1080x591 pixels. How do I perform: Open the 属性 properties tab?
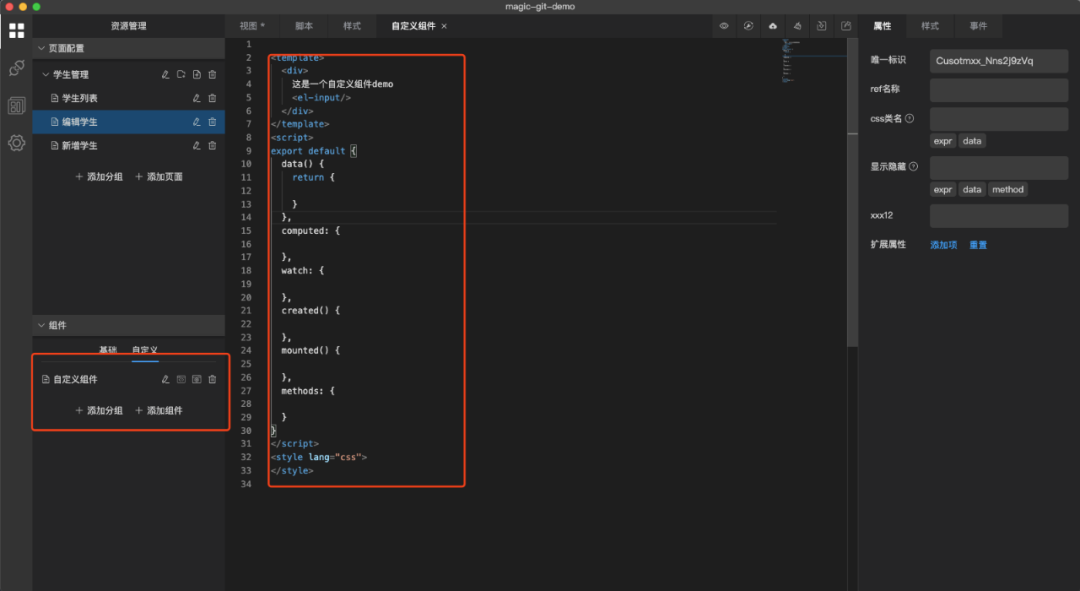pos(882,26)
